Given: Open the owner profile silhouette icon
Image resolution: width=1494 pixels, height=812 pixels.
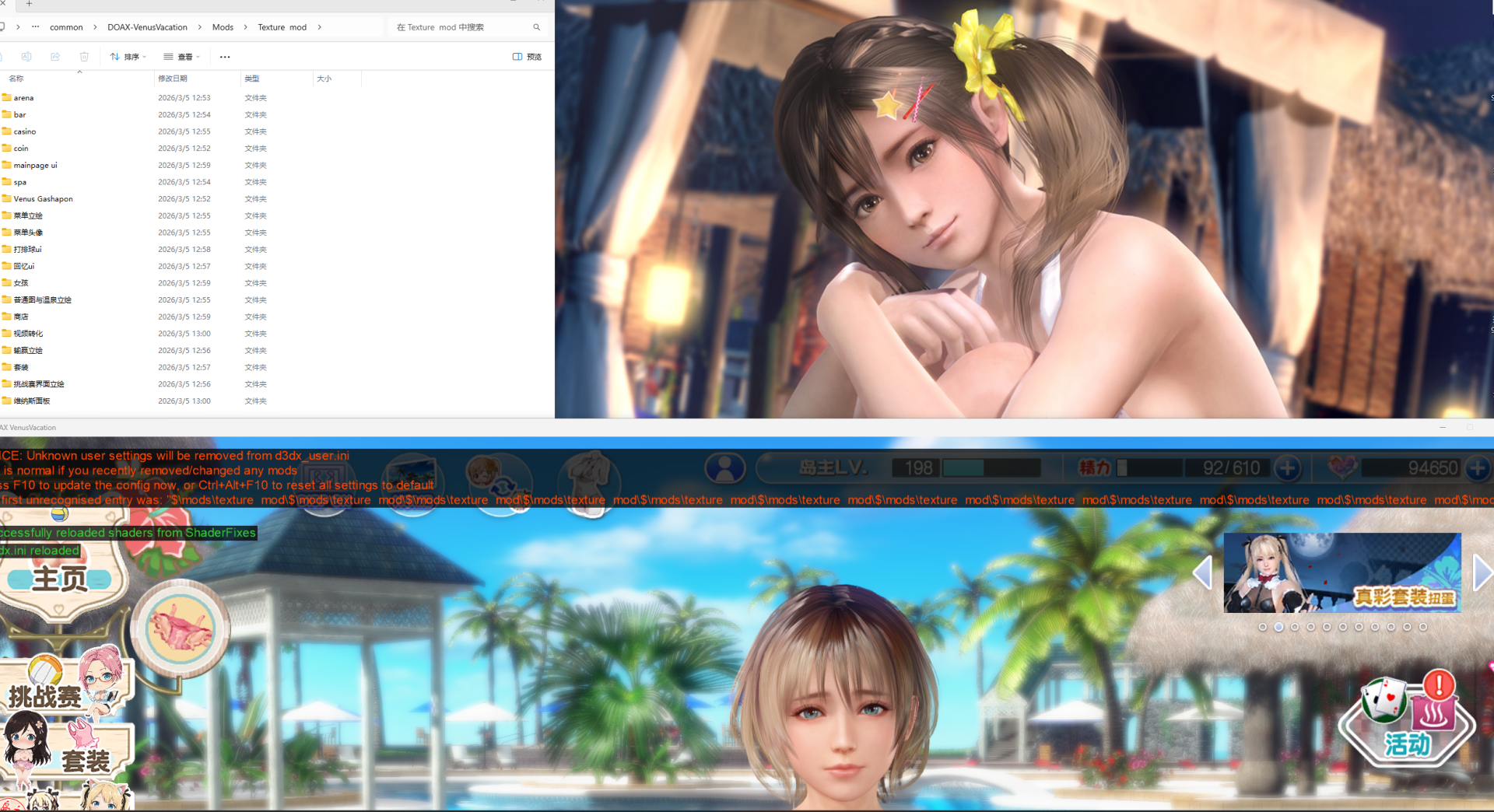Looking at the screenshot, I should [x=725, y=467].
